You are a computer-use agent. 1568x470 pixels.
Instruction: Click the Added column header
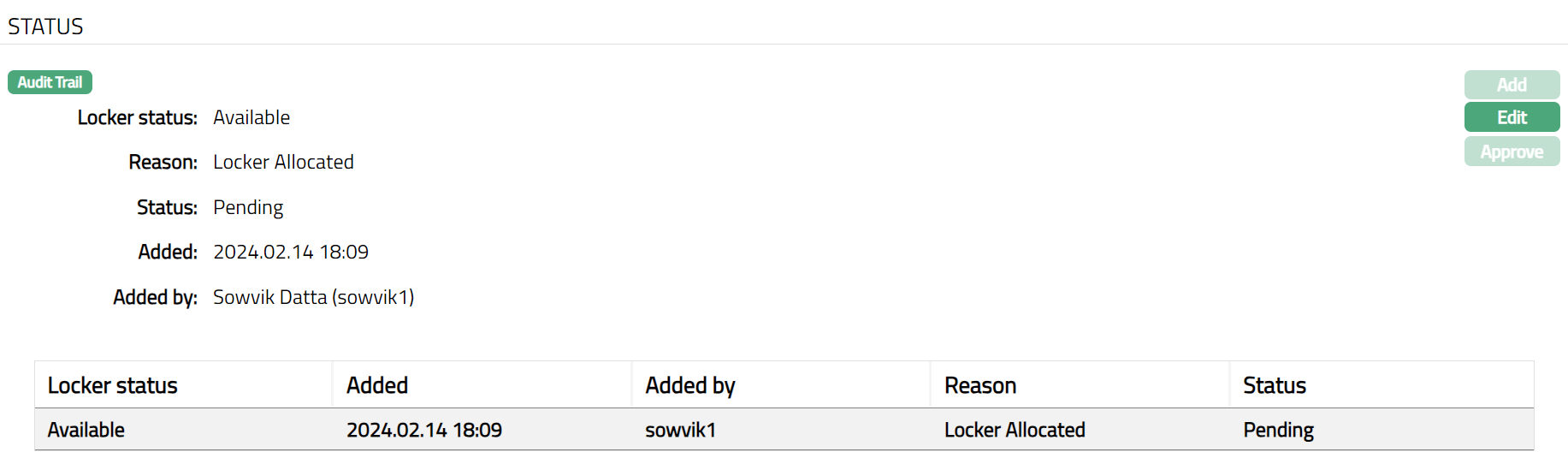pyautogui.click(x=377, y=385)
